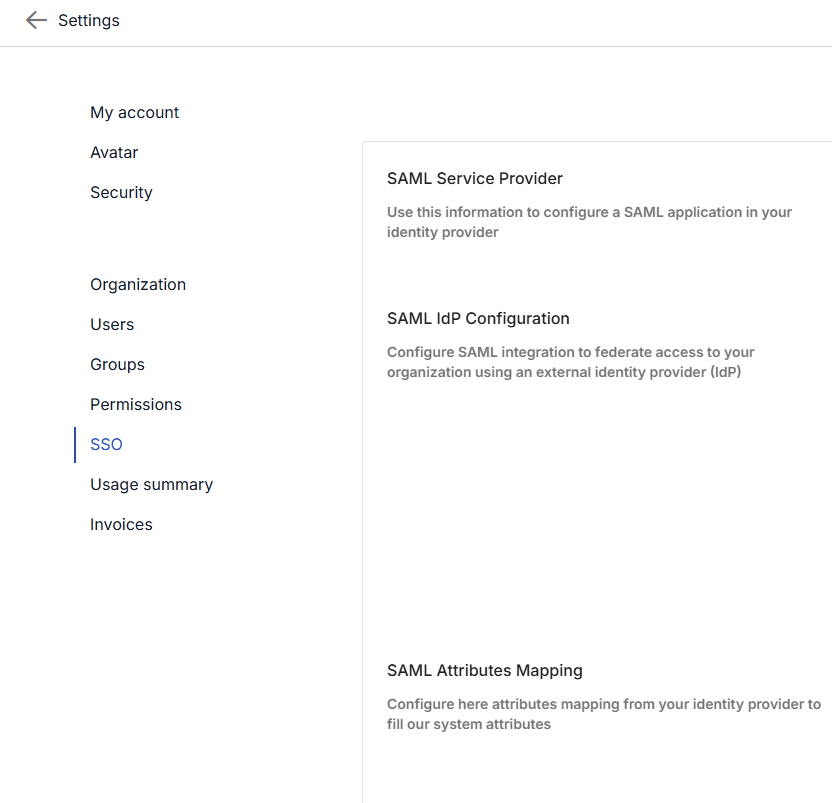Go to the Avatar settings section
832x803 pixels.
coord(114,153)
